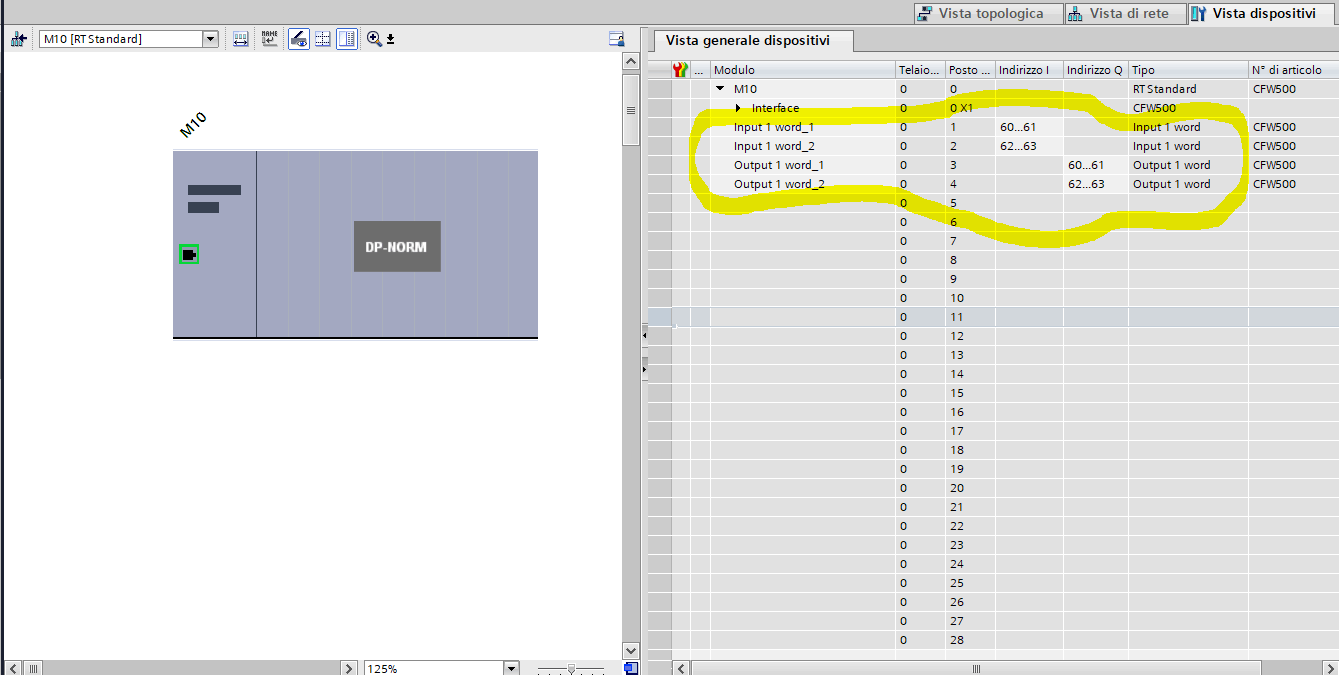Click the magnifier zoom icon

click(x=374, y=39)
